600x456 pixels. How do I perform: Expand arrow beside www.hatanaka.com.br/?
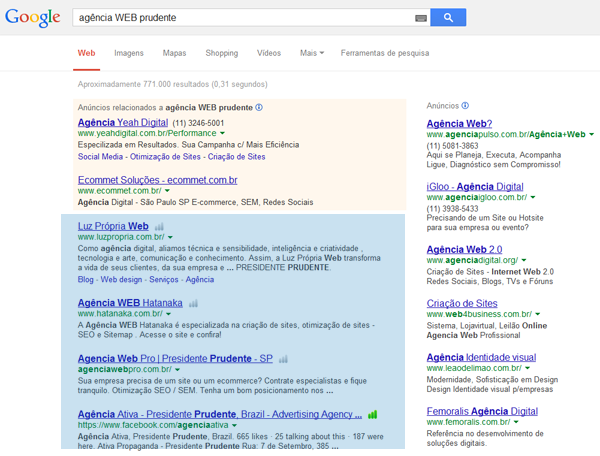tap(168, 314)
